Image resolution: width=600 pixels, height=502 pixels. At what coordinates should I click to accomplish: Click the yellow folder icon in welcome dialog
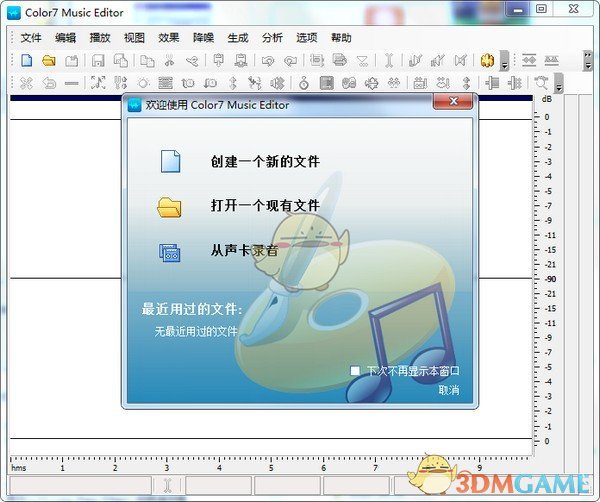[x=169, y=207]
